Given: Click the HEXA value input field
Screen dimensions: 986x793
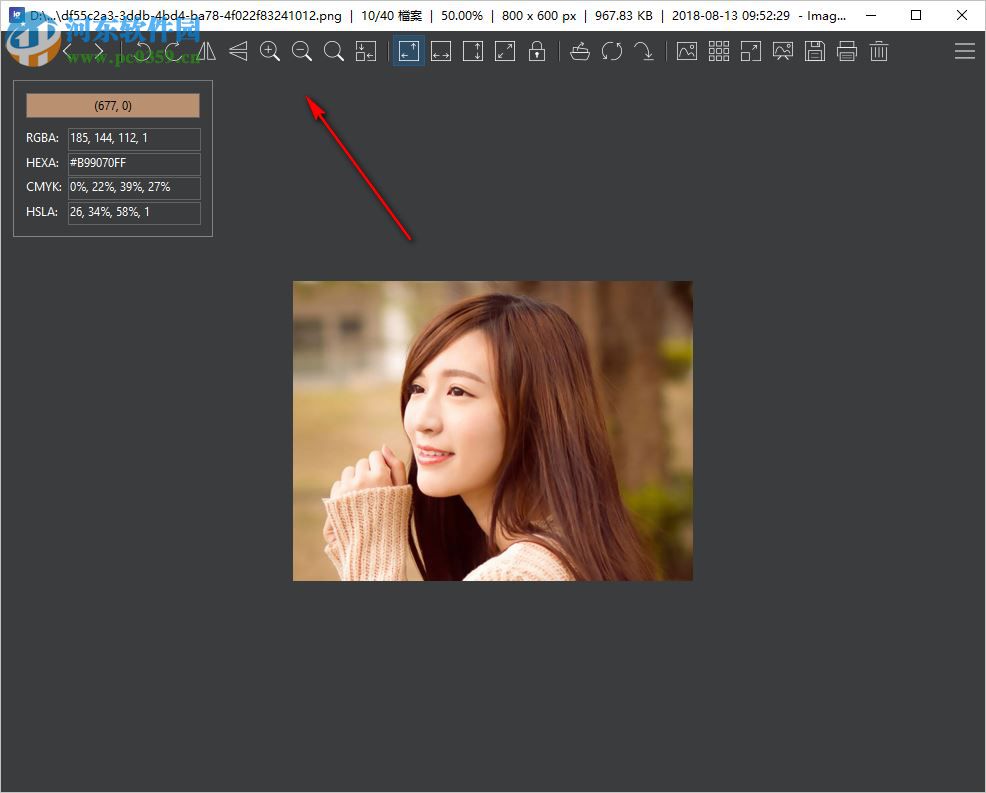Looking at the screenshot, I should point(133,163).
